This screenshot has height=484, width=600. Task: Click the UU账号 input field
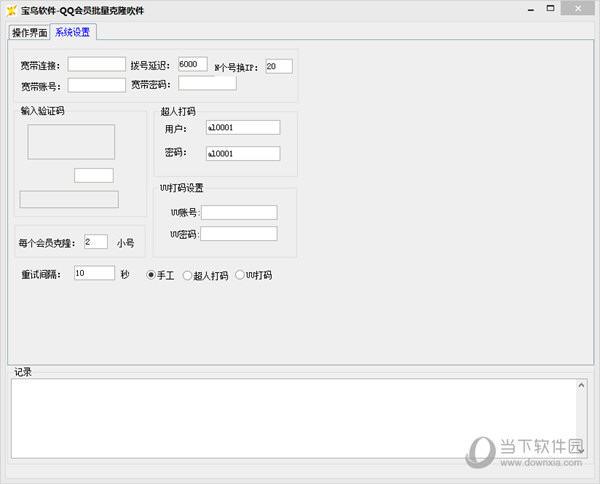[239, 212]
